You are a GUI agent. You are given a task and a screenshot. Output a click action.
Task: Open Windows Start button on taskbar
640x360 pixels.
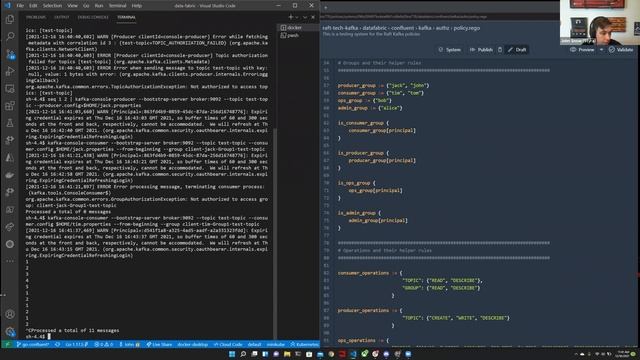pos(232,354)
